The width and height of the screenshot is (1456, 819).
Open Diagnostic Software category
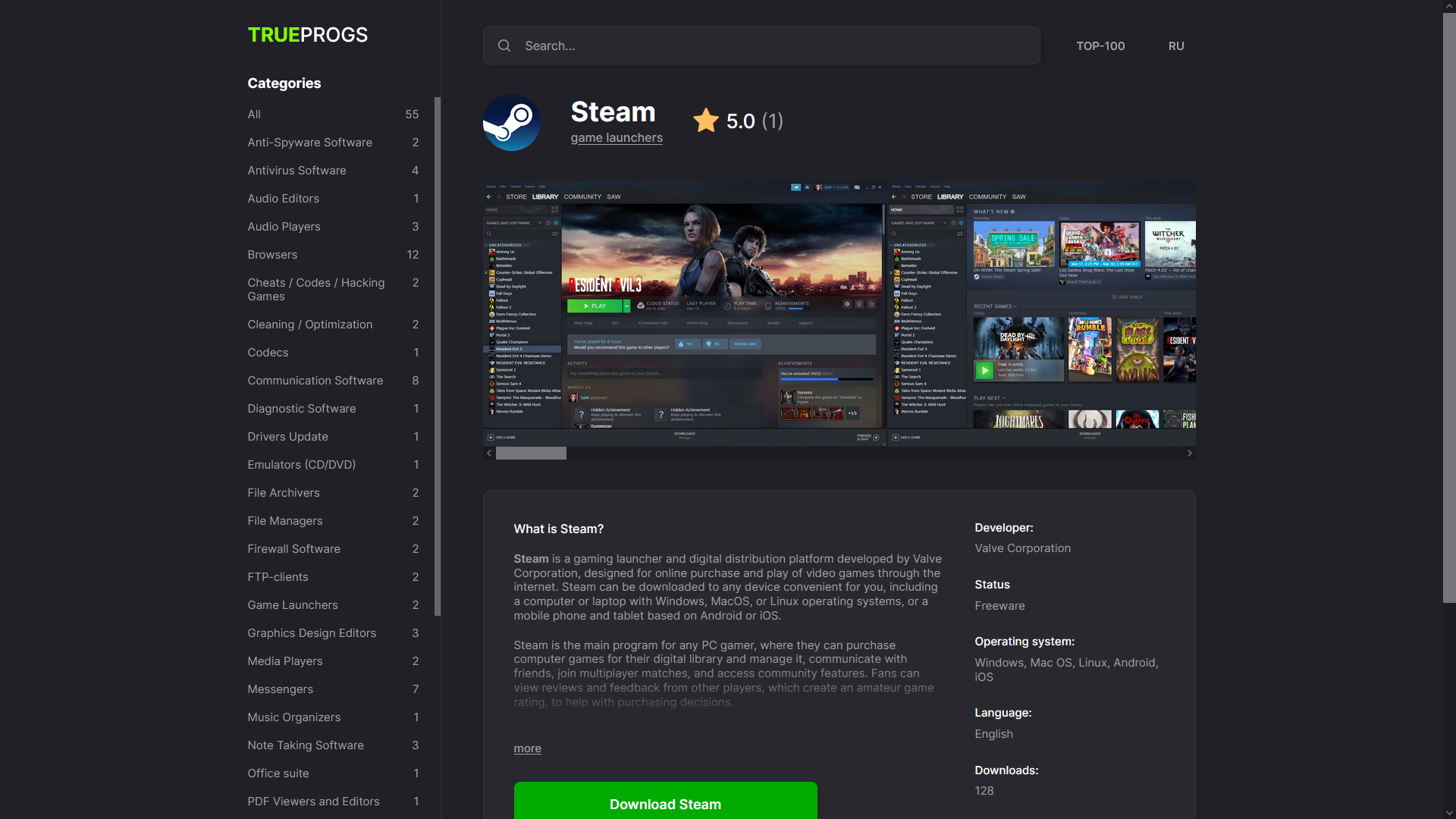pyautogui.click(x=333, y=409)
